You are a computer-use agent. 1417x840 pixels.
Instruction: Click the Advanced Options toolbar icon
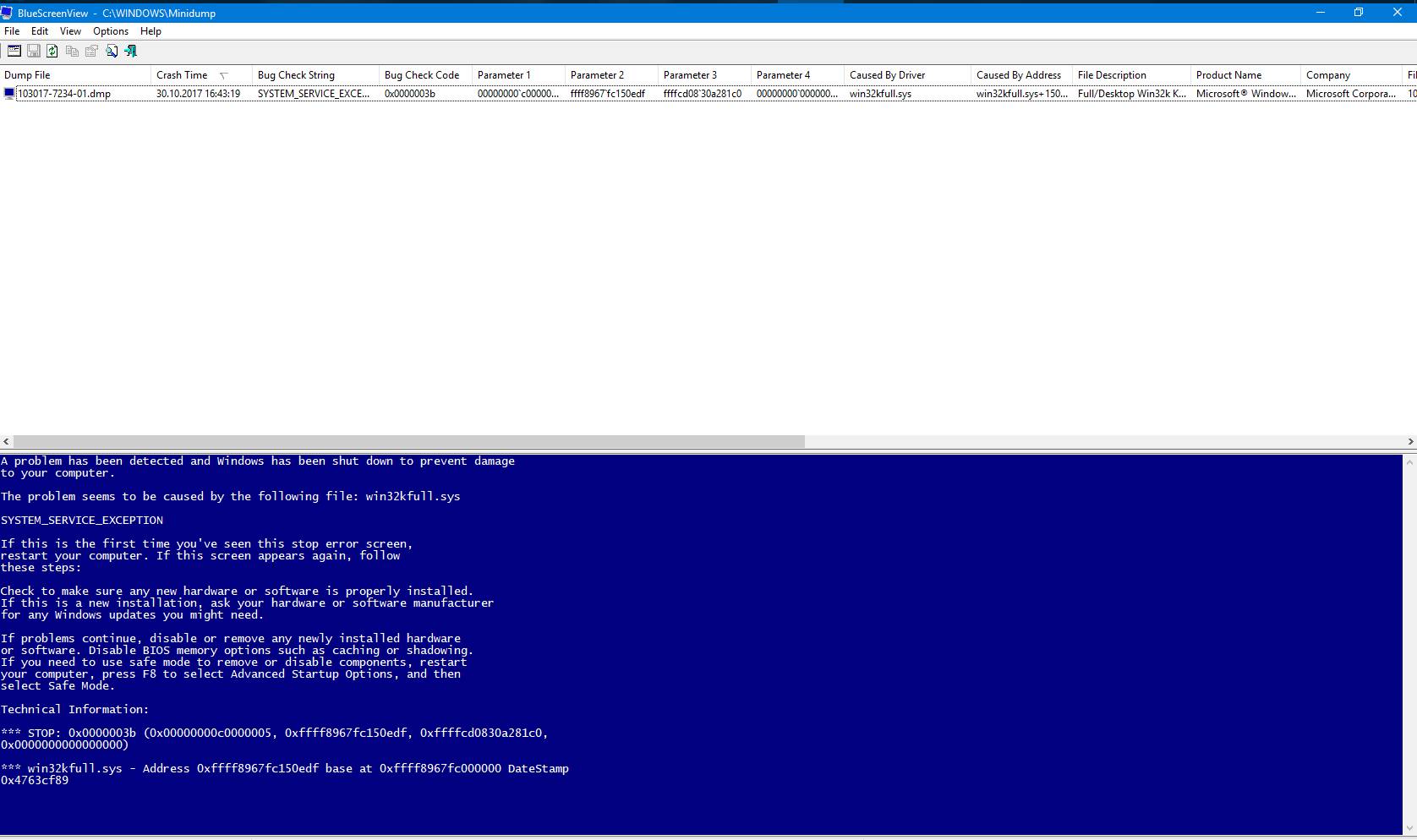pyautogui.click(x=14, y=52)
